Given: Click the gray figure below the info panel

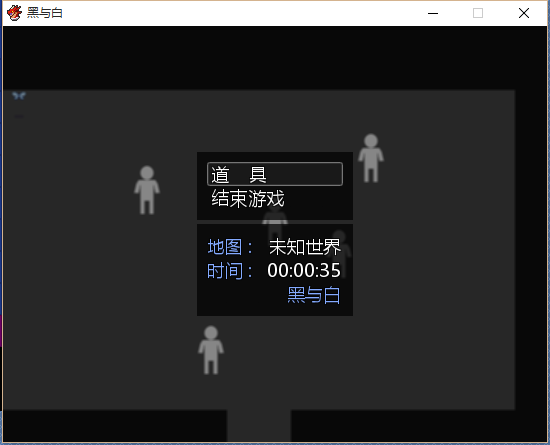Looking at the screenshot, I should click(x=211, y=350).
